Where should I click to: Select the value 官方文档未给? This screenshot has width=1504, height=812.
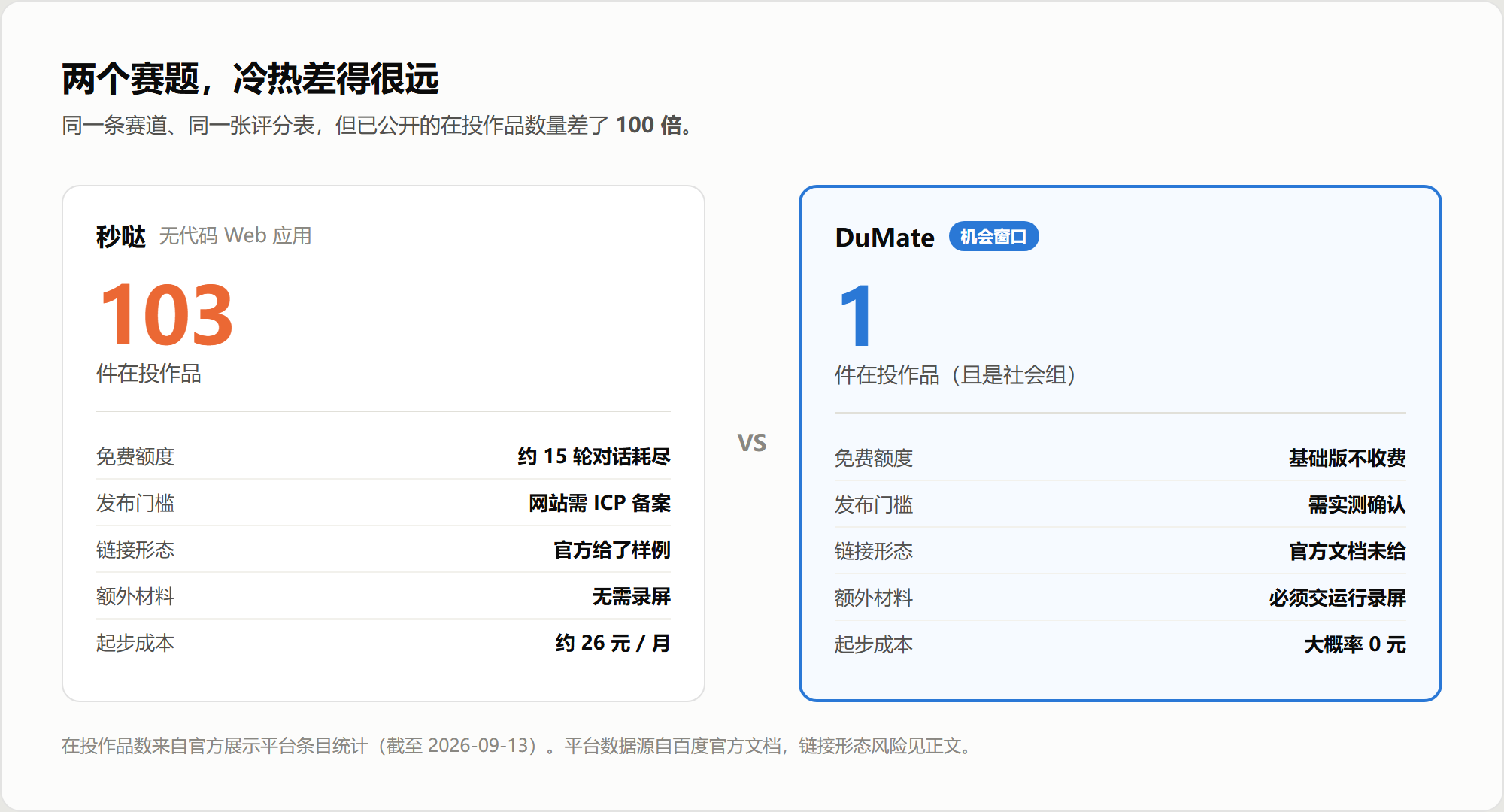(x=1348, y=551)
